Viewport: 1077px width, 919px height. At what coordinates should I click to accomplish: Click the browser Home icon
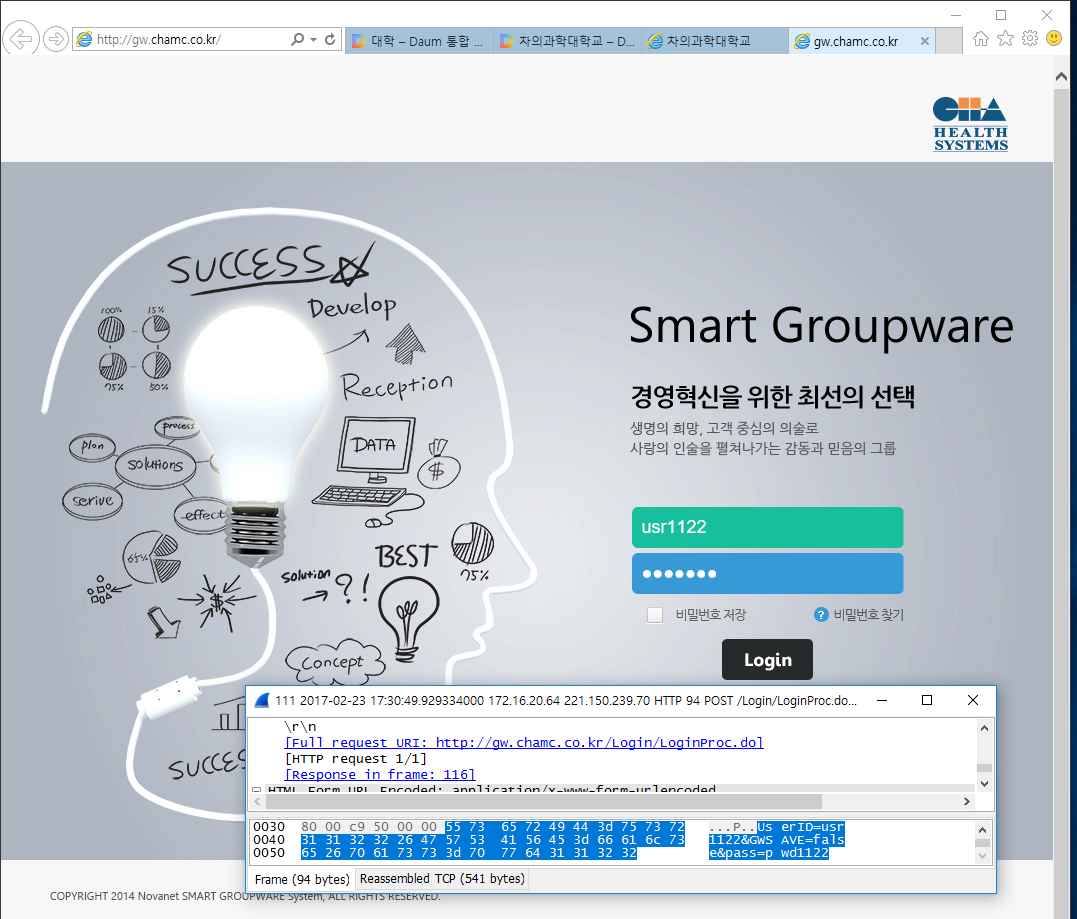coord(981,38)
